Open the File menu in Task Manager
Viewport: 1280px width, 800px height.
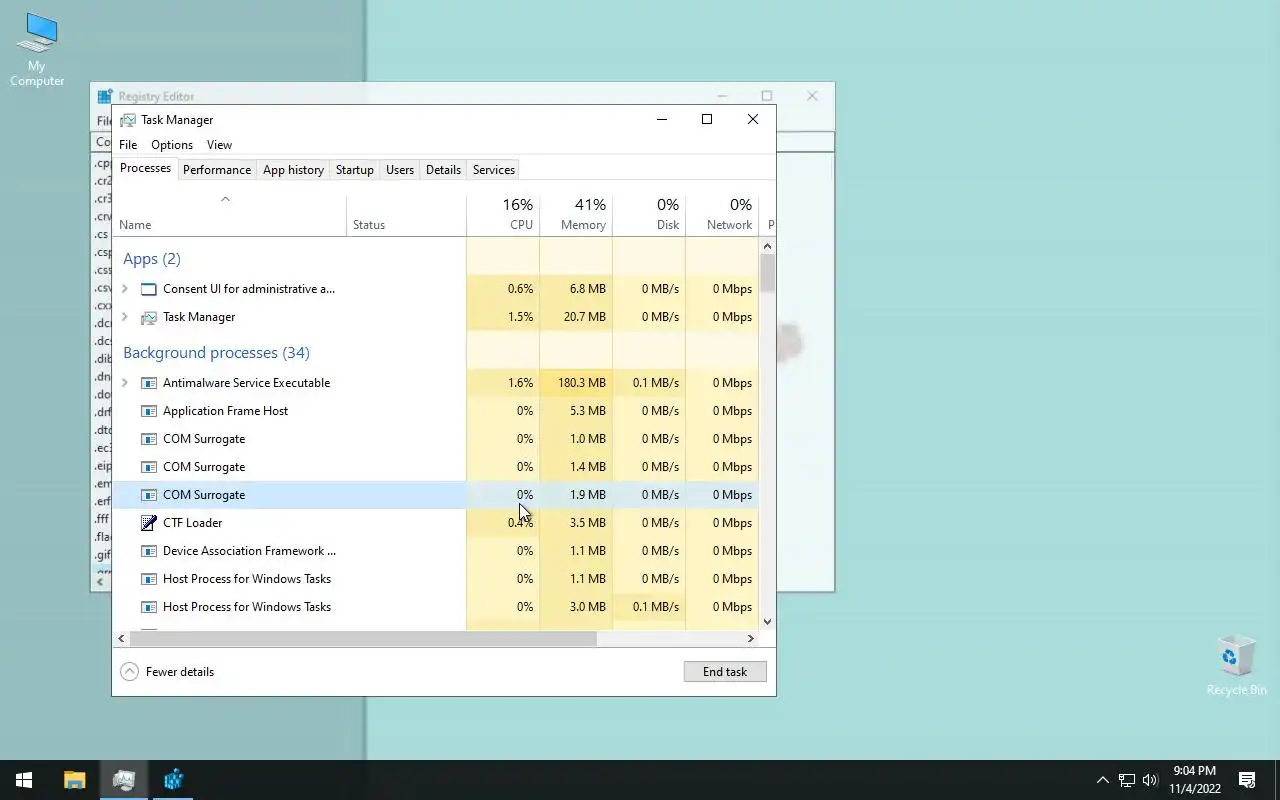(128, 145)
